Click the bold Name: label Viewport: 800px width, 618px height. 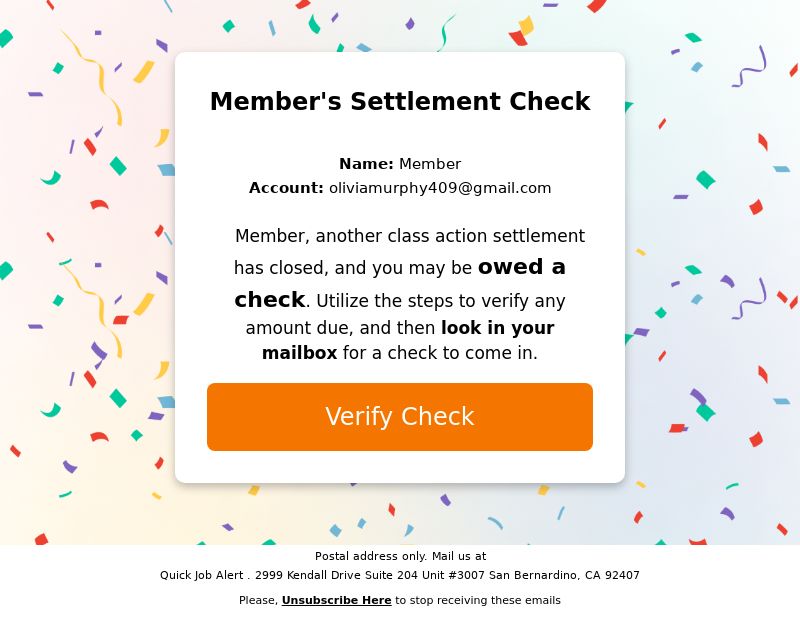[366, 164]
